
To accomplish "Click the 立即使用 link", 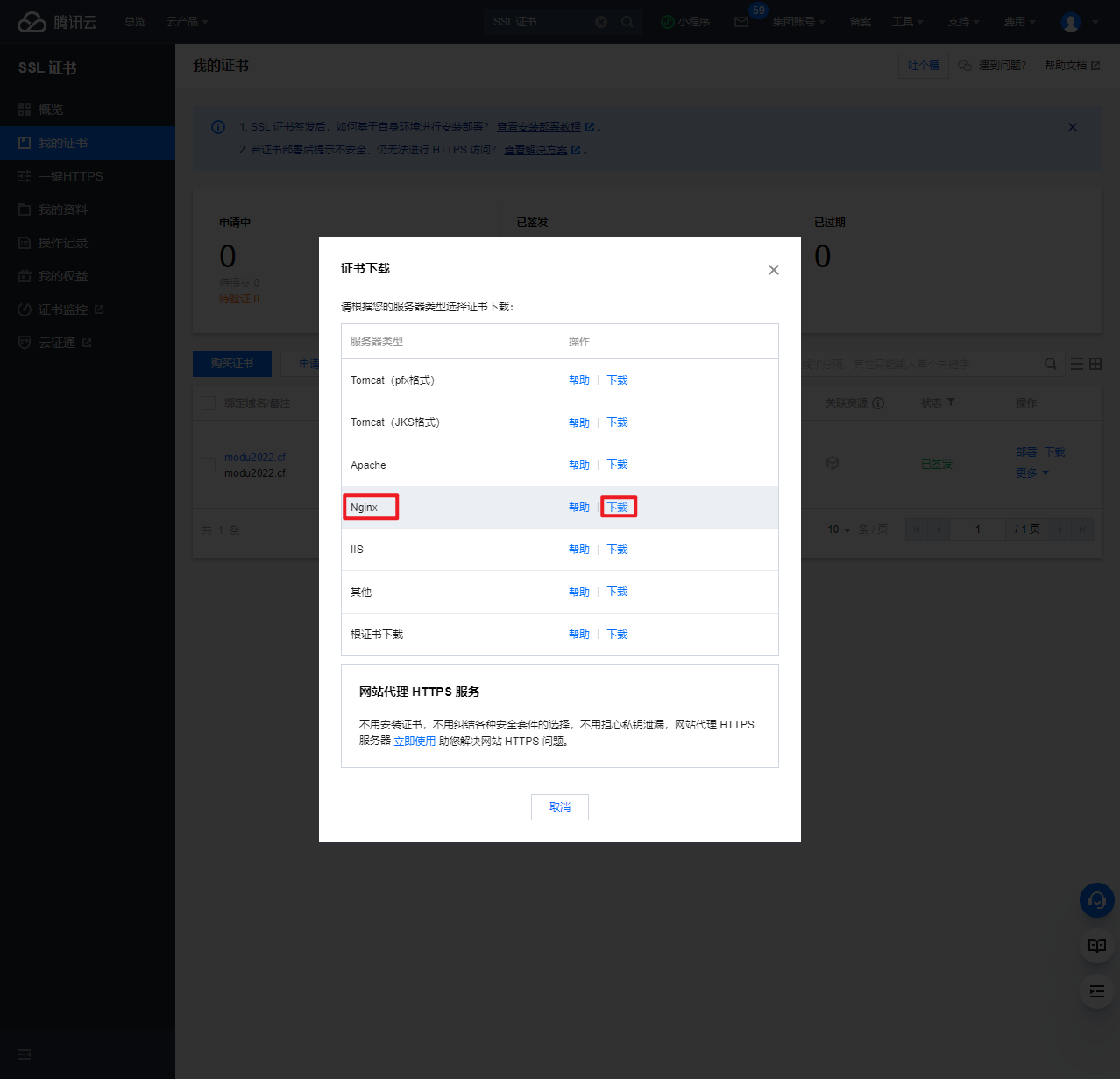I will click(x=415, y=742).
